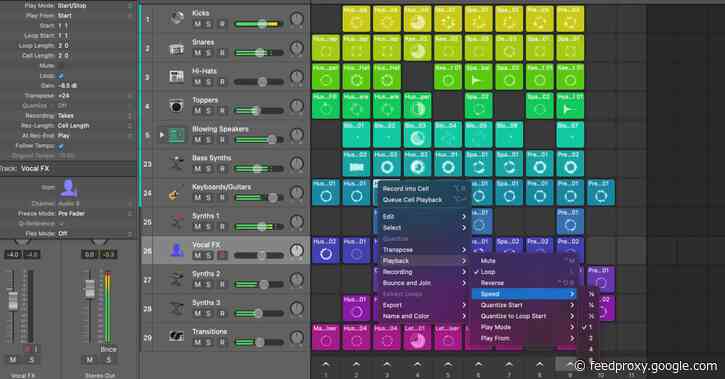Adjust the Kicks track pan knob
This screenshot has width=725, height=379.
click(296, 19)
